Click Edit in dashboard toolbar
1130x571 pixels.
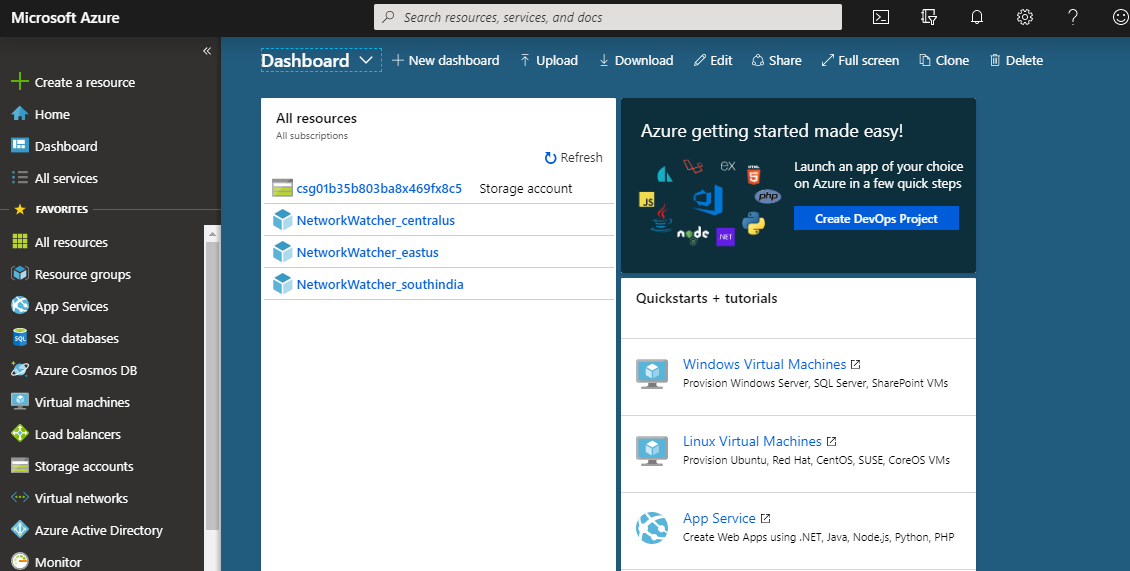tap(713, 61)
